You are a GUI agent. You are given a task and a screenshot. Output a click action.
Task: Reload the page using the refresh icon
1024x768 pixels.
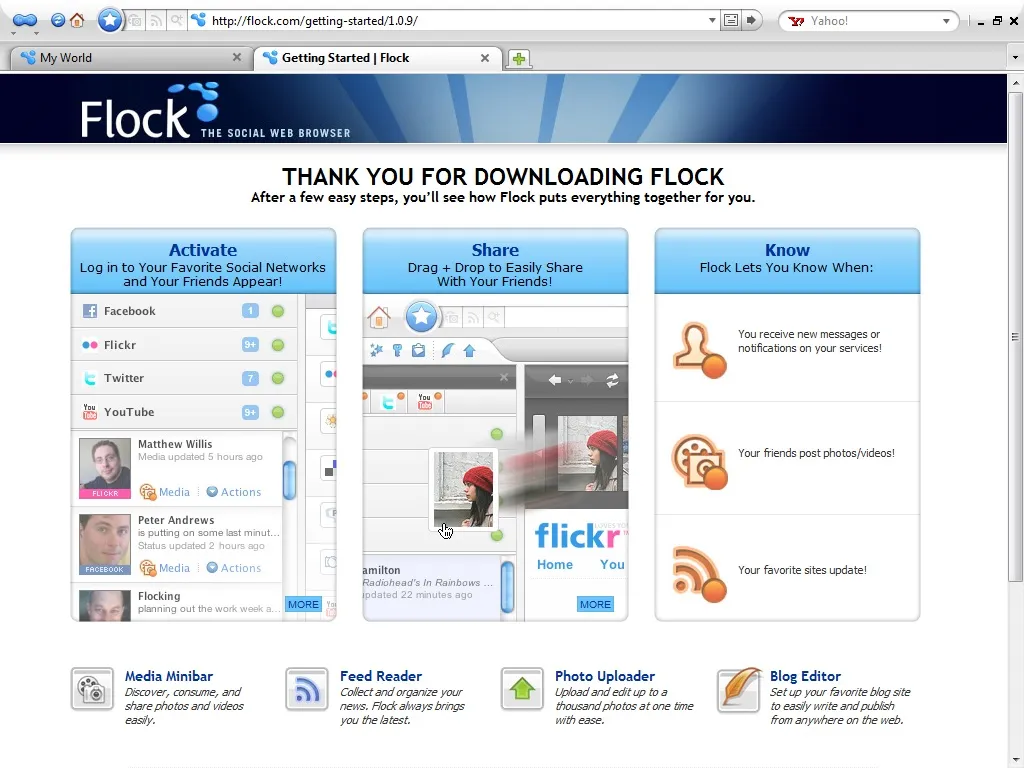(x=57, y=20)
